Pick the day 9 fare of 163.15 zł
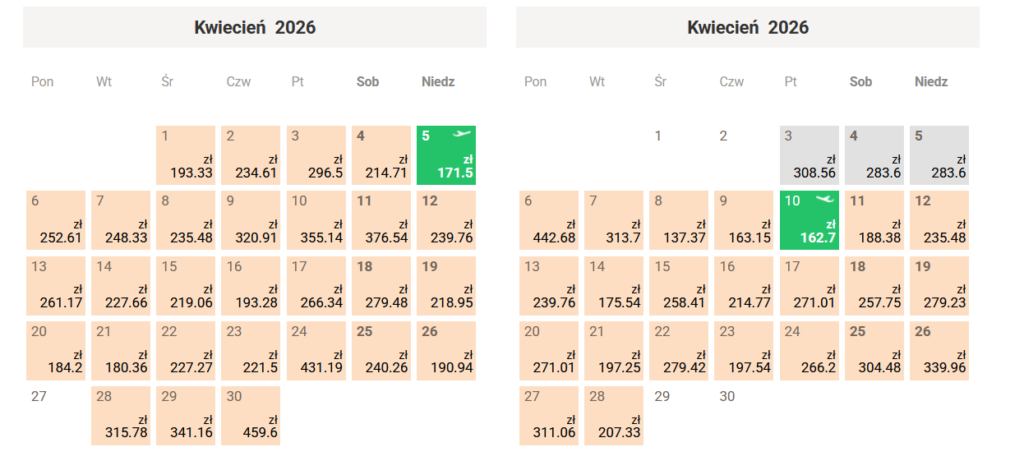This screenshot has height=461, width=1024. [744, 220]
